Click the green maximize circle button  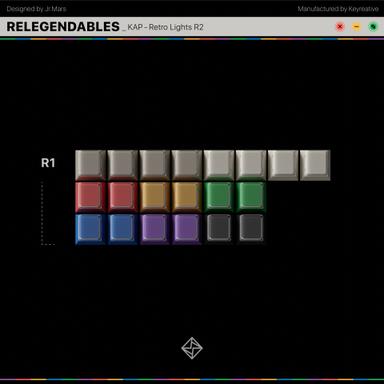click(x=373, y=27)
